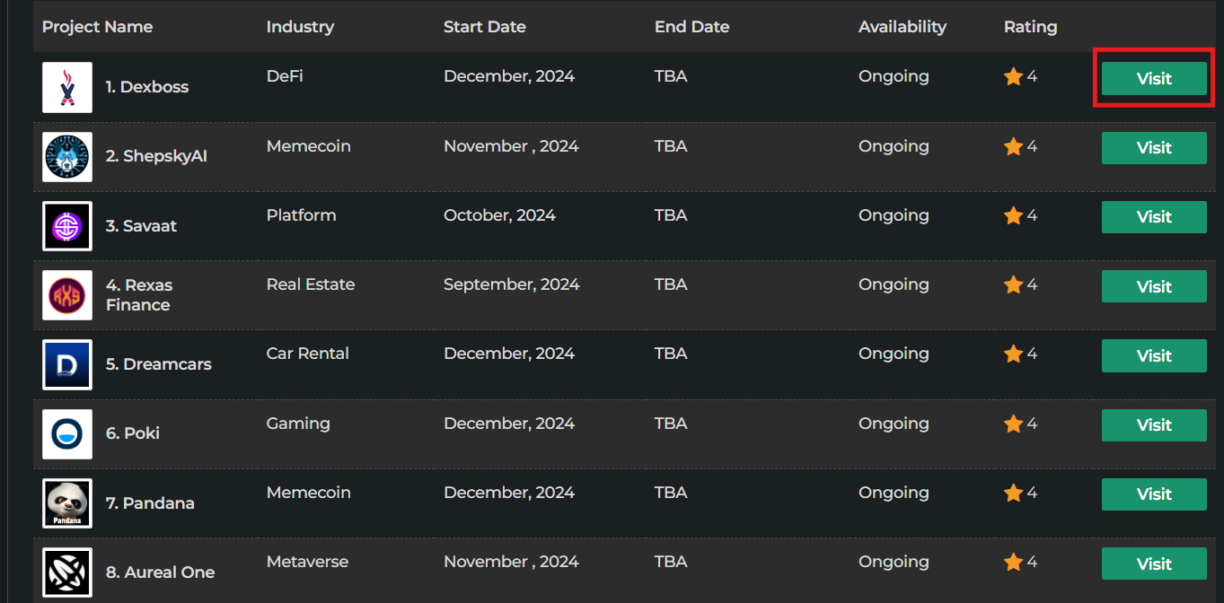
Task: Click the Pandana panda logo icon
Action: click(x=67, y=503)
